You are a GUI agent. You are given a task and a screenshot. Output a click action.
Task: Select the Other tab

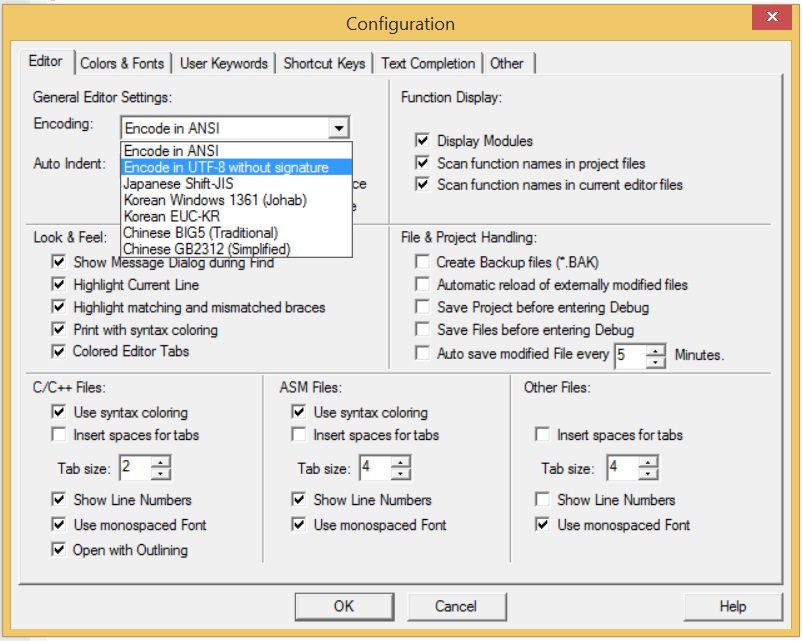pyautogui.click(x=507, y=63)
